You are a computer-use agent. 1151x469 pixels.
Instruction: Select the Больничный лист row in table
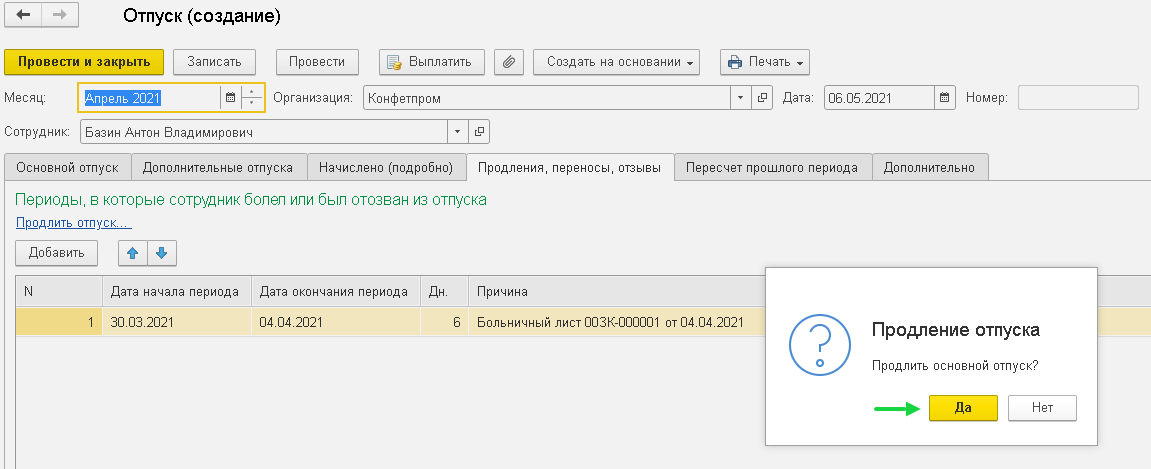pyautogui.click(x=610, y=322)
